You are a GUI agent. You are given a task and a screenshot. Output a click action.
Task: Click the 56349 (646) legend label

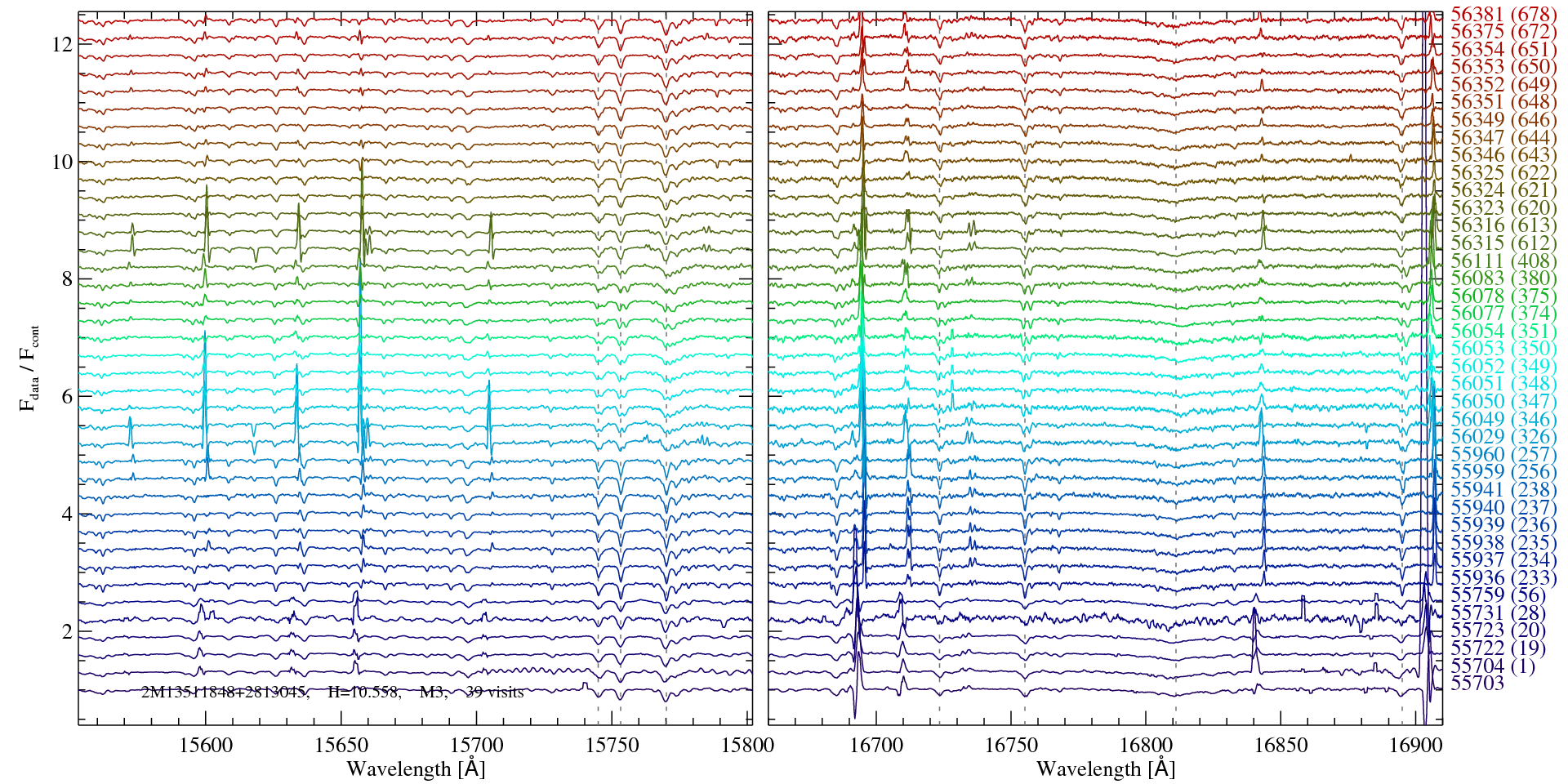pos(1503,120)
